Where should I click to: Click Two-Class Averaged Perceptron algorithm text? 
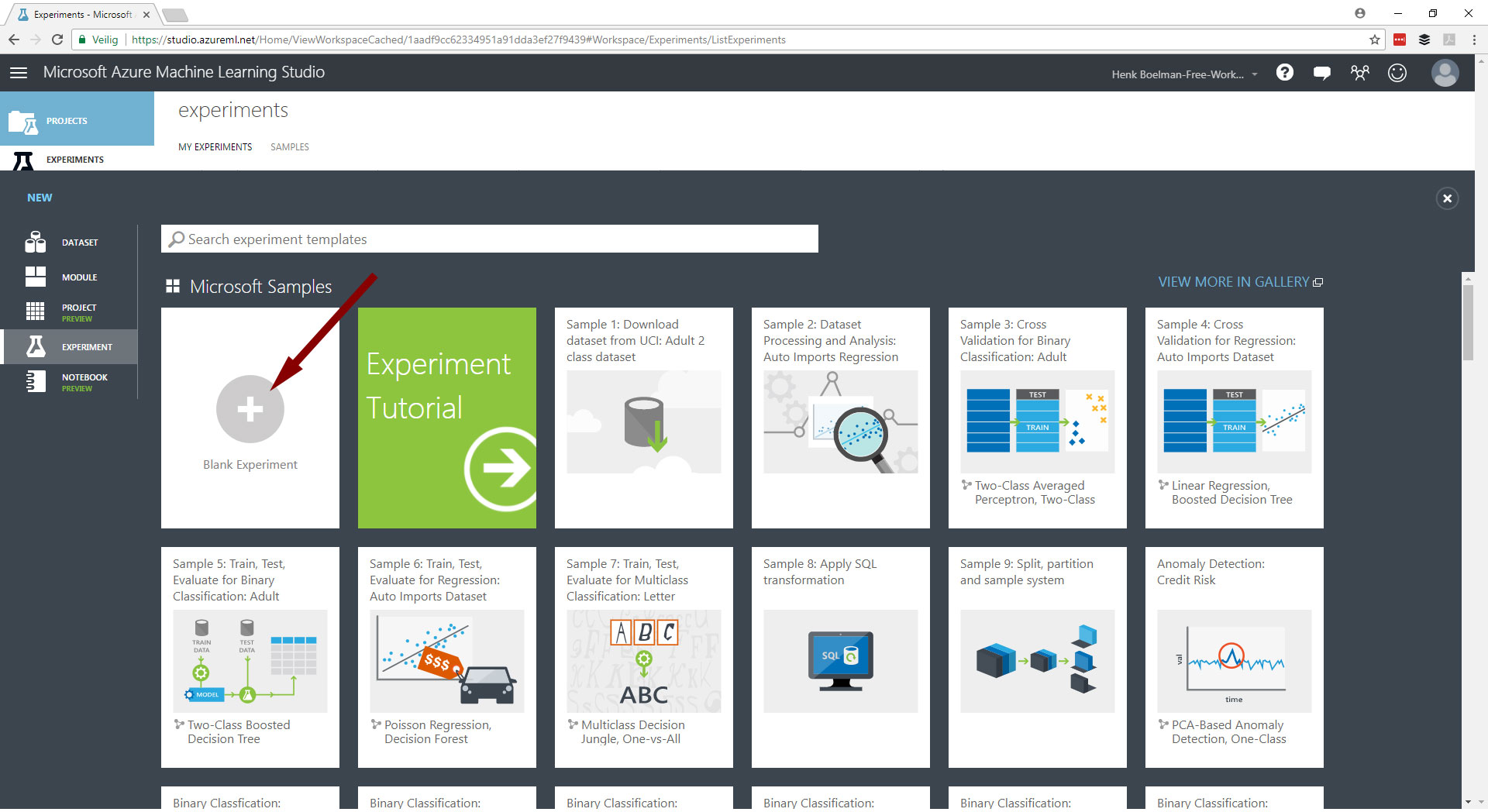(x=1035, y=493)
